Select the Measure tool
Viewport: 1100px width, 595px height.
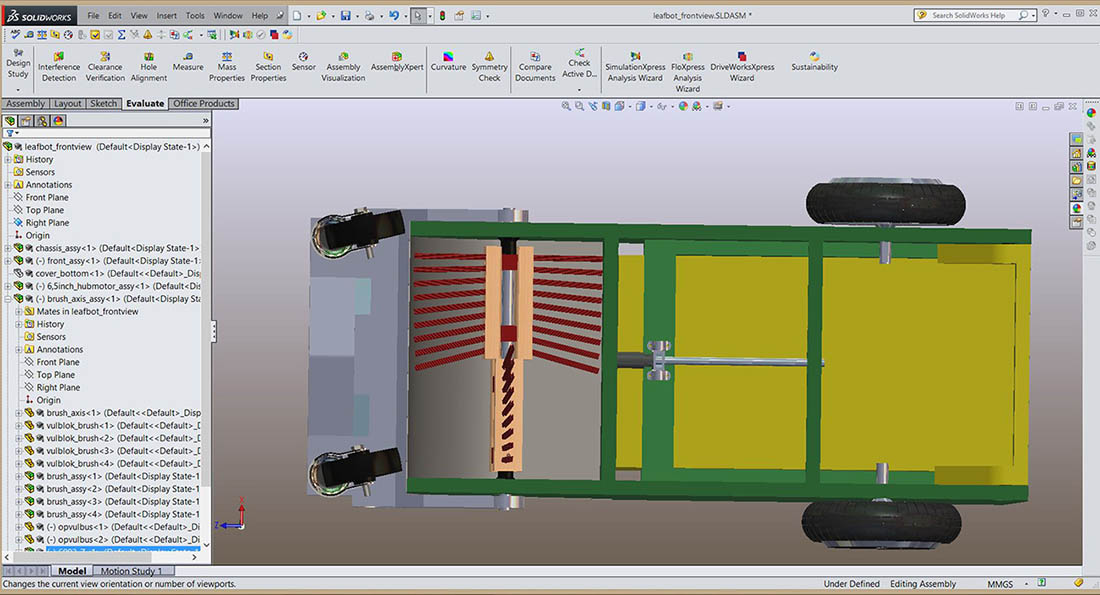point(188,62)
